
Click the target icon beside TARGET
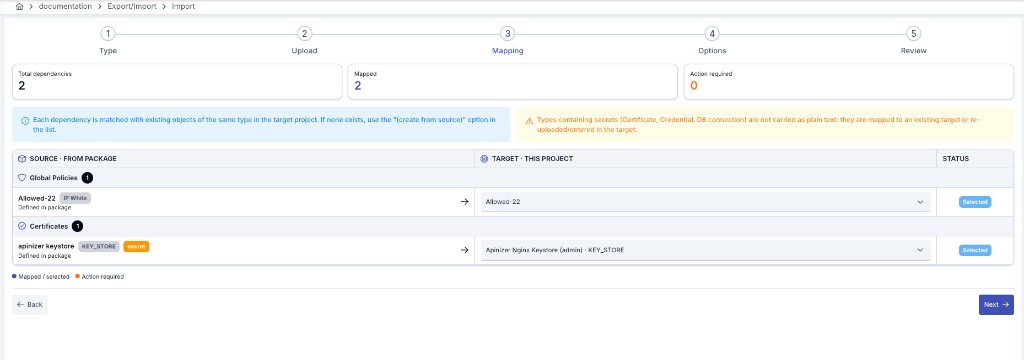tap(484, 159)
